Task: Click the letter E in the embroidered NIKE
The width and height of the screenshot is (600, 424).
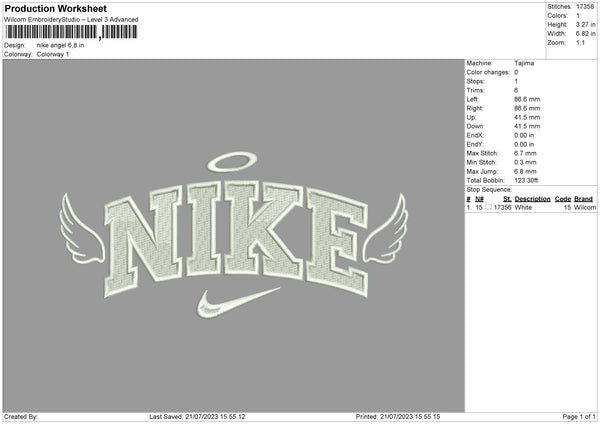Action: [336, 241]
